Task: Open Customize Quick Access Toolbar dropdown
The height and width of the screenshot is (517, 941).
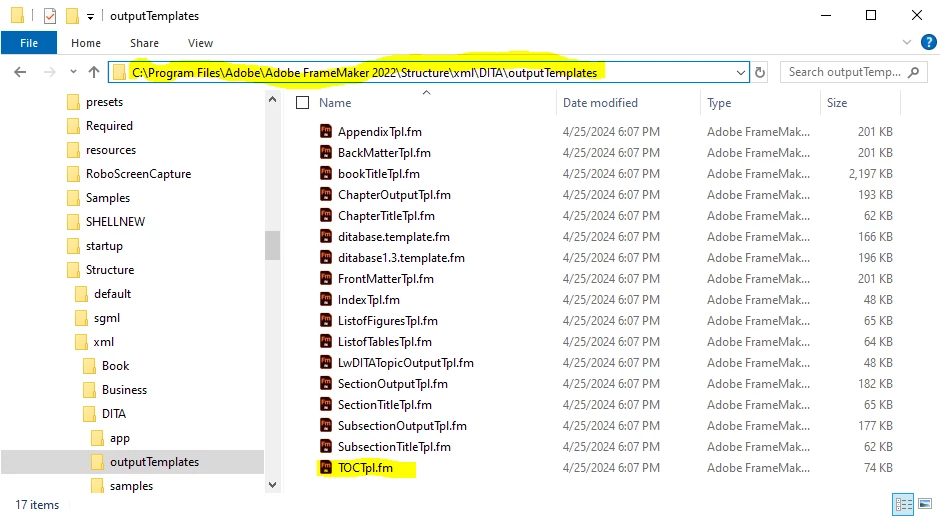Action: point(90,16)
